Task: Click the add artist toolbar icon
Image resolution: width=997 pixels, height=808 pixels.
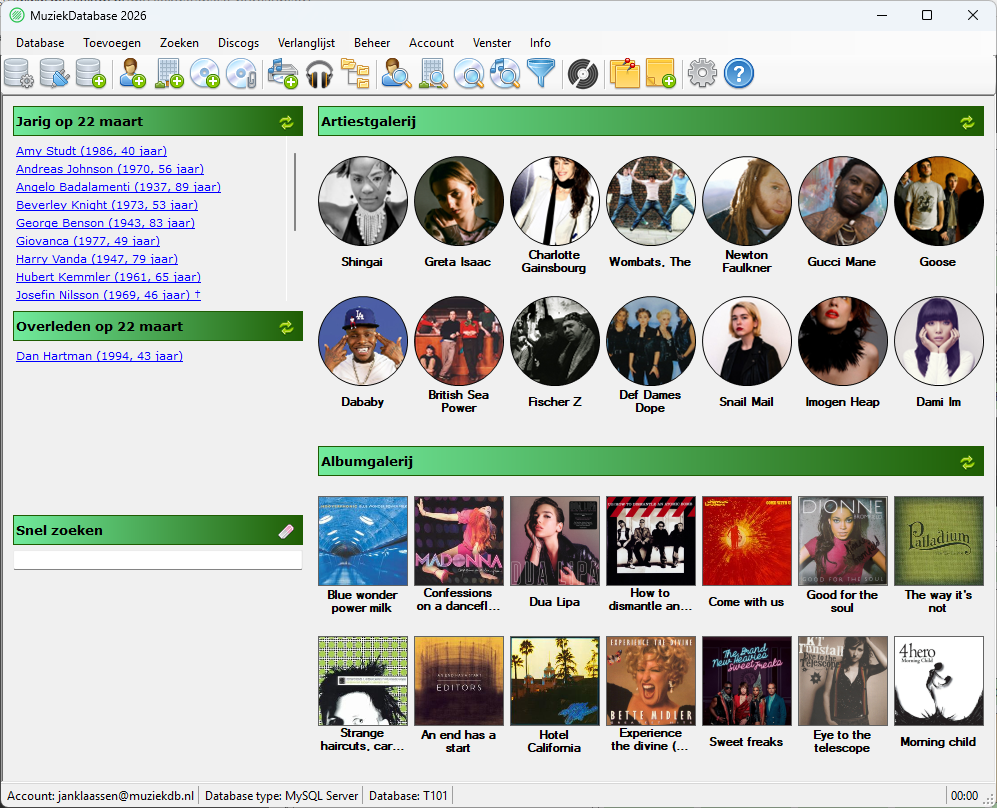Action: point(133,73)
